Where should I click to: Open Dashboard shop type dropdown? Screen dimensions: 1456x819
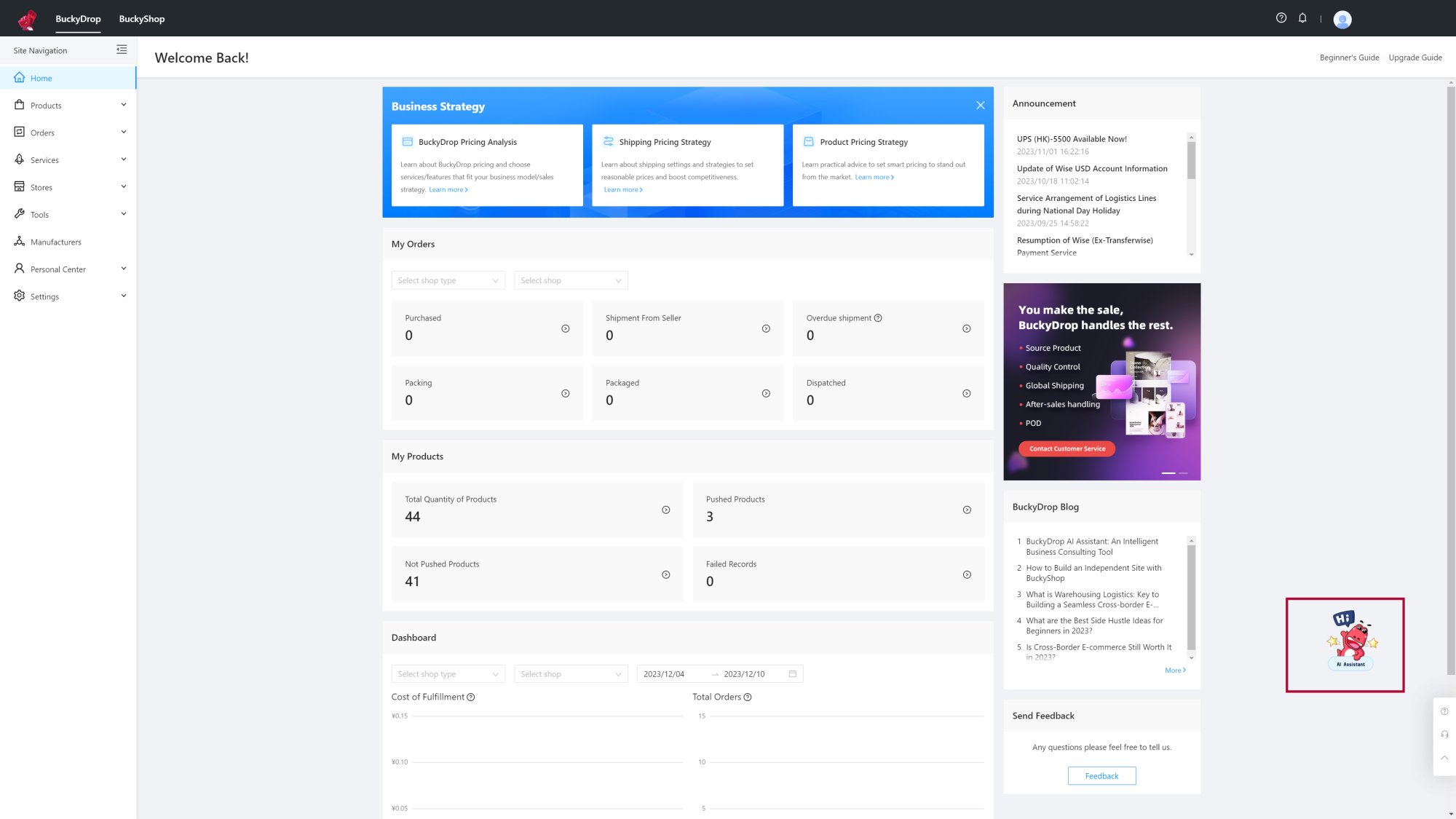coord(448,674)
